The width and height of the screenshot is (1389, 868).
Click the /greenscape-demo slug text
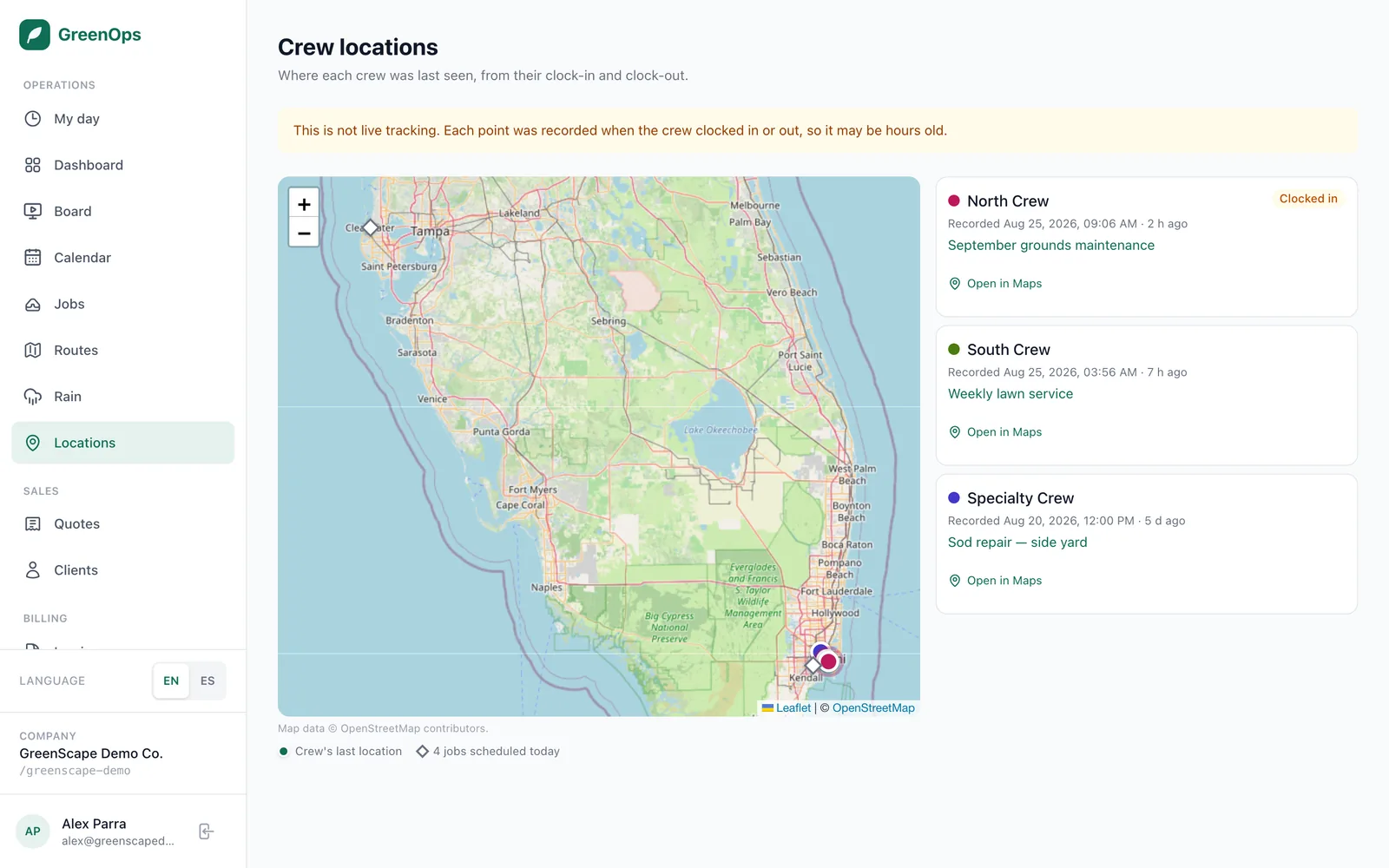coord(75,771)
